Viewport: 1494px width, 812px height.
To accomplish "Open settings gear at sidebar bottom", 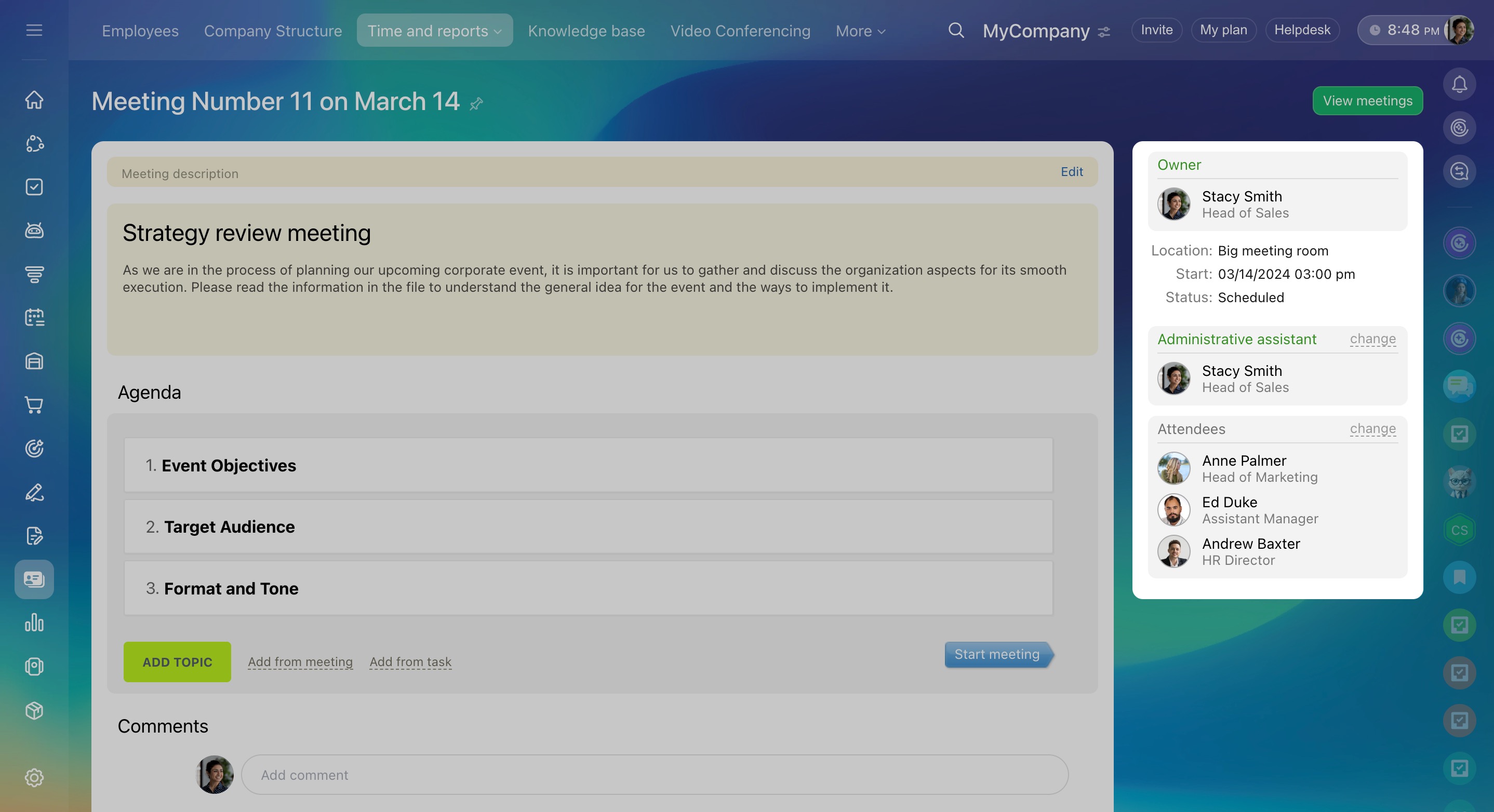I will [34, 777].
